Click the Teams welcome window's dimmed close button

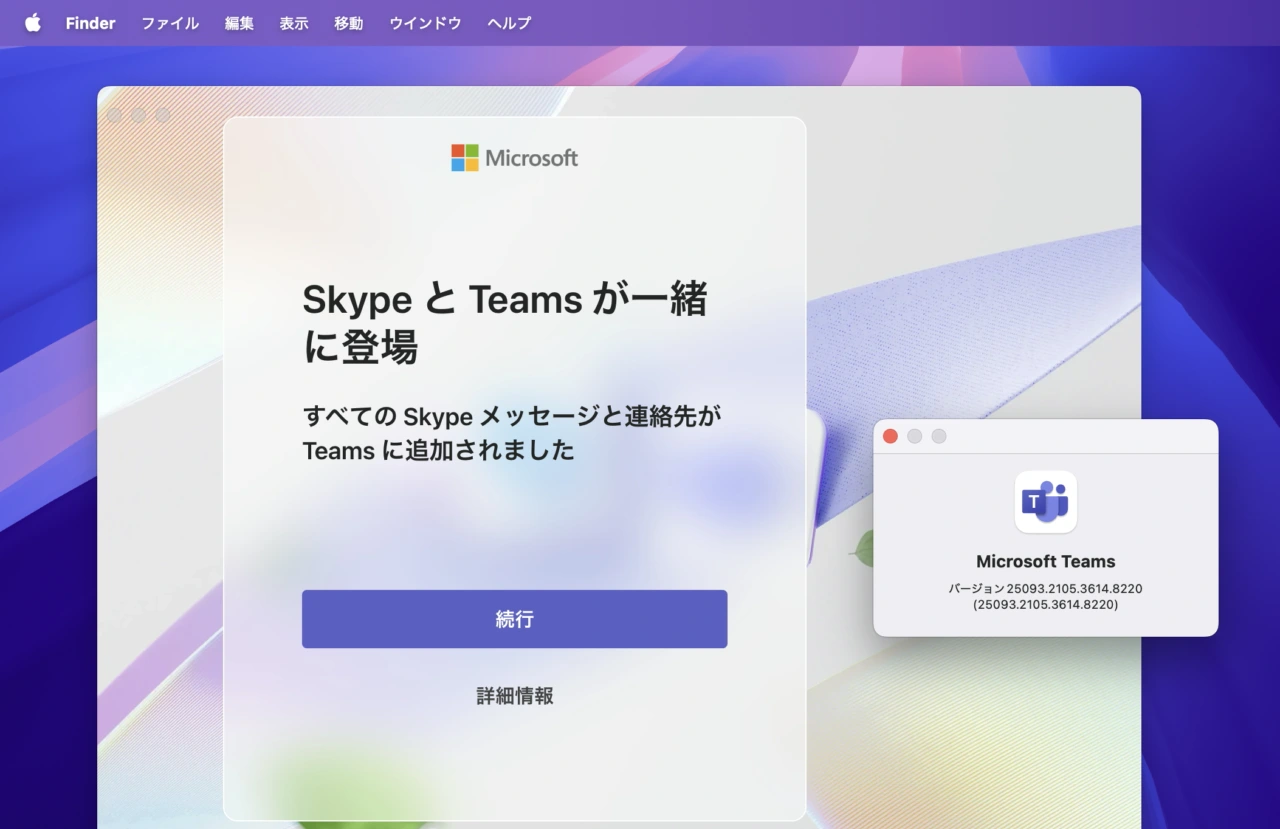click(114, 115)
